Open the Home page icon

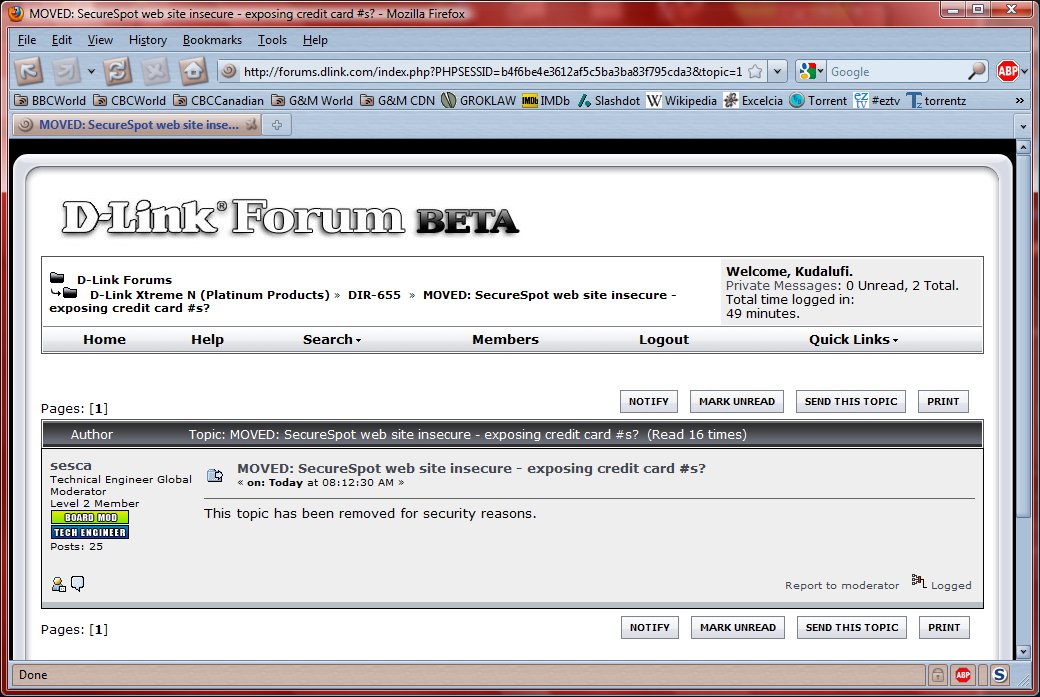pos(193,70)
